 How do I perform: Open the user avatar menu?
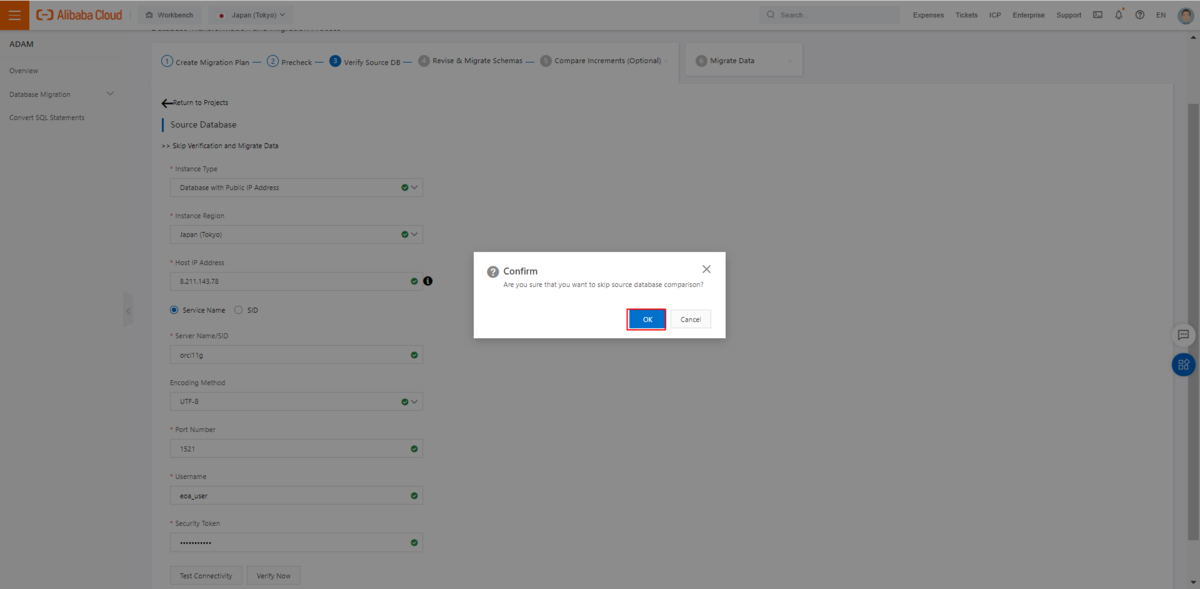1185,15
